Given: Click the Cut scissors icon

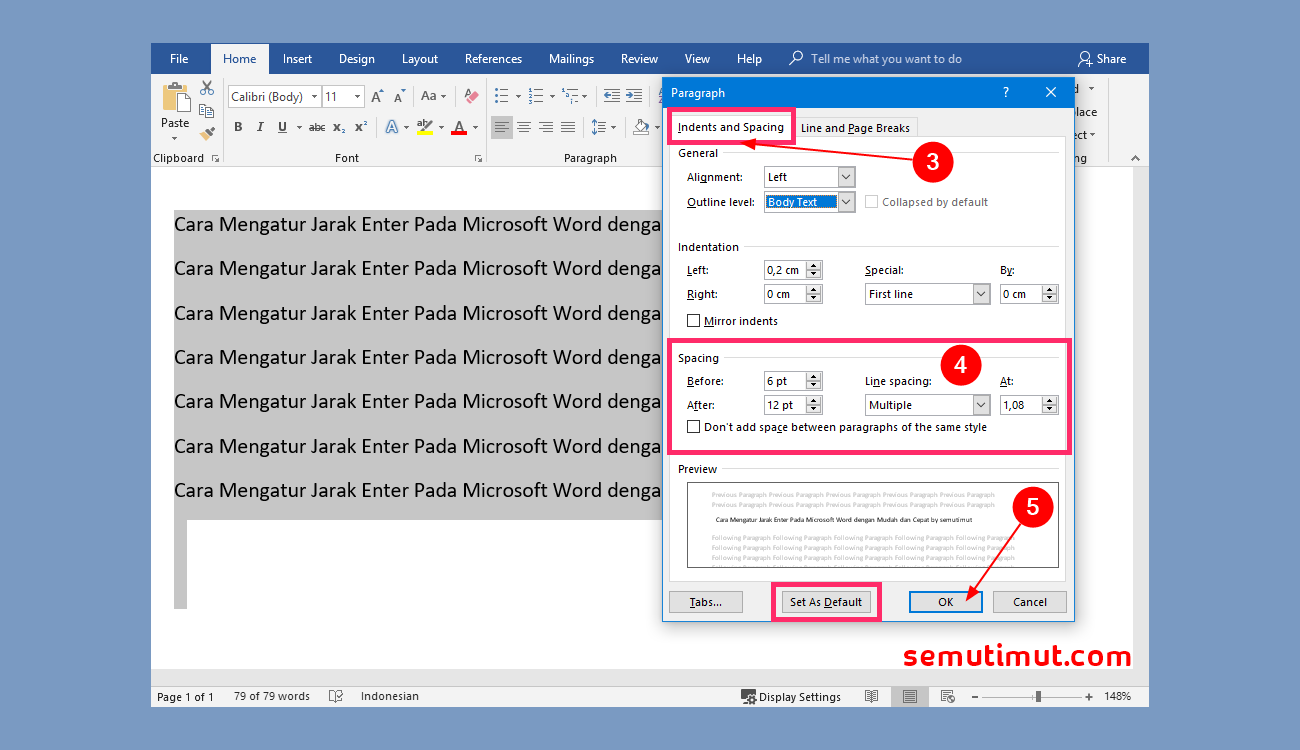Looking at the screenshot, I should click(207, 88).
